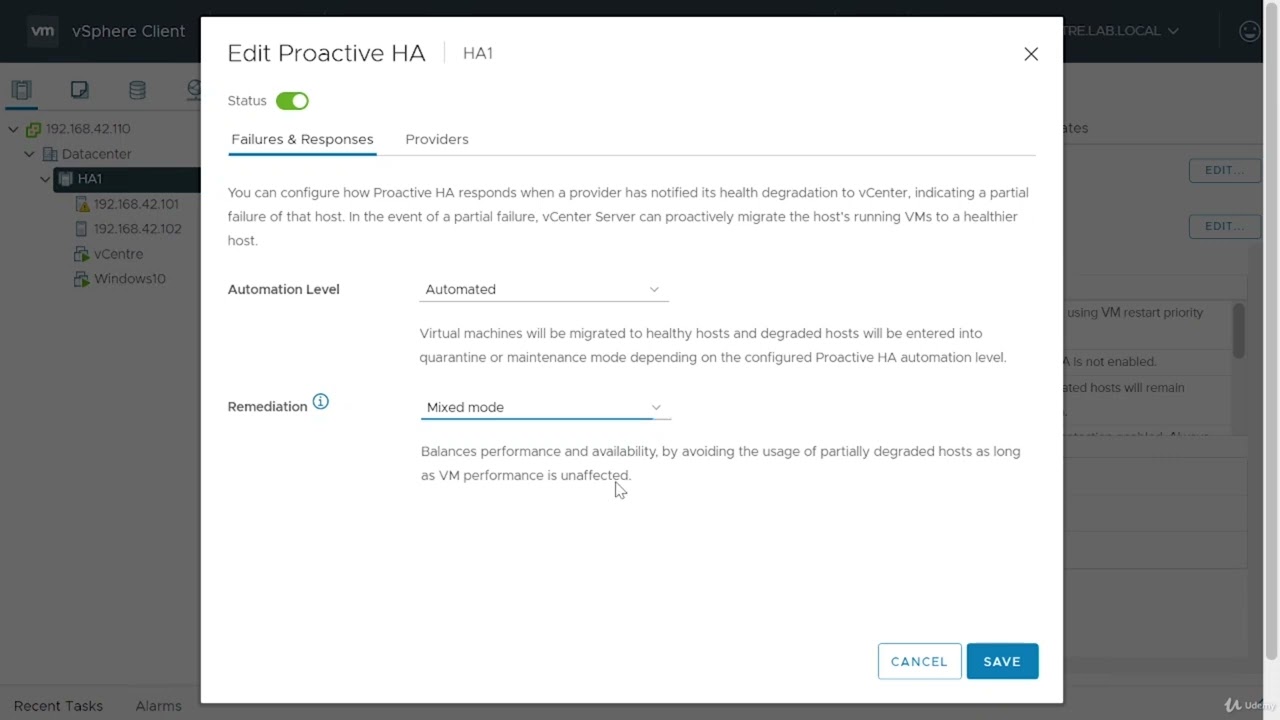Open the Hosts and Clusters view icon

pos(21,90)
